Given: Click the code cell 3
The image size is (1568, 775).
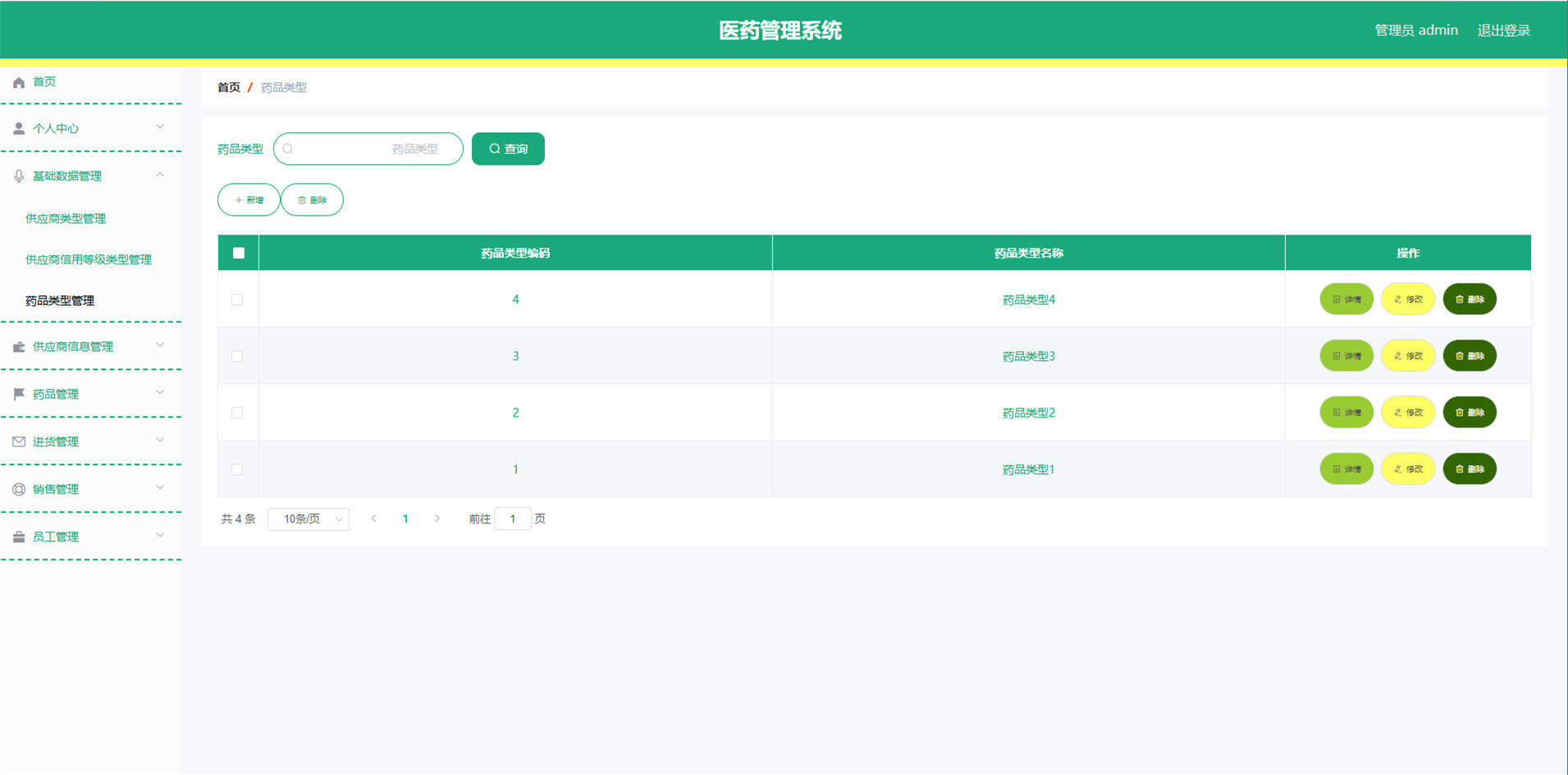Looking at the screenshot, I should point(515,357).
